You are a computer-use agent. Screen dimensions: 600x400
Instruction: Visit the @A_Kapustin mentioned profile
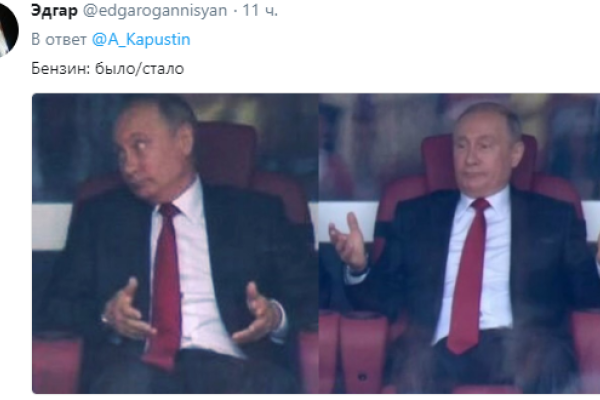pos(141,39)
